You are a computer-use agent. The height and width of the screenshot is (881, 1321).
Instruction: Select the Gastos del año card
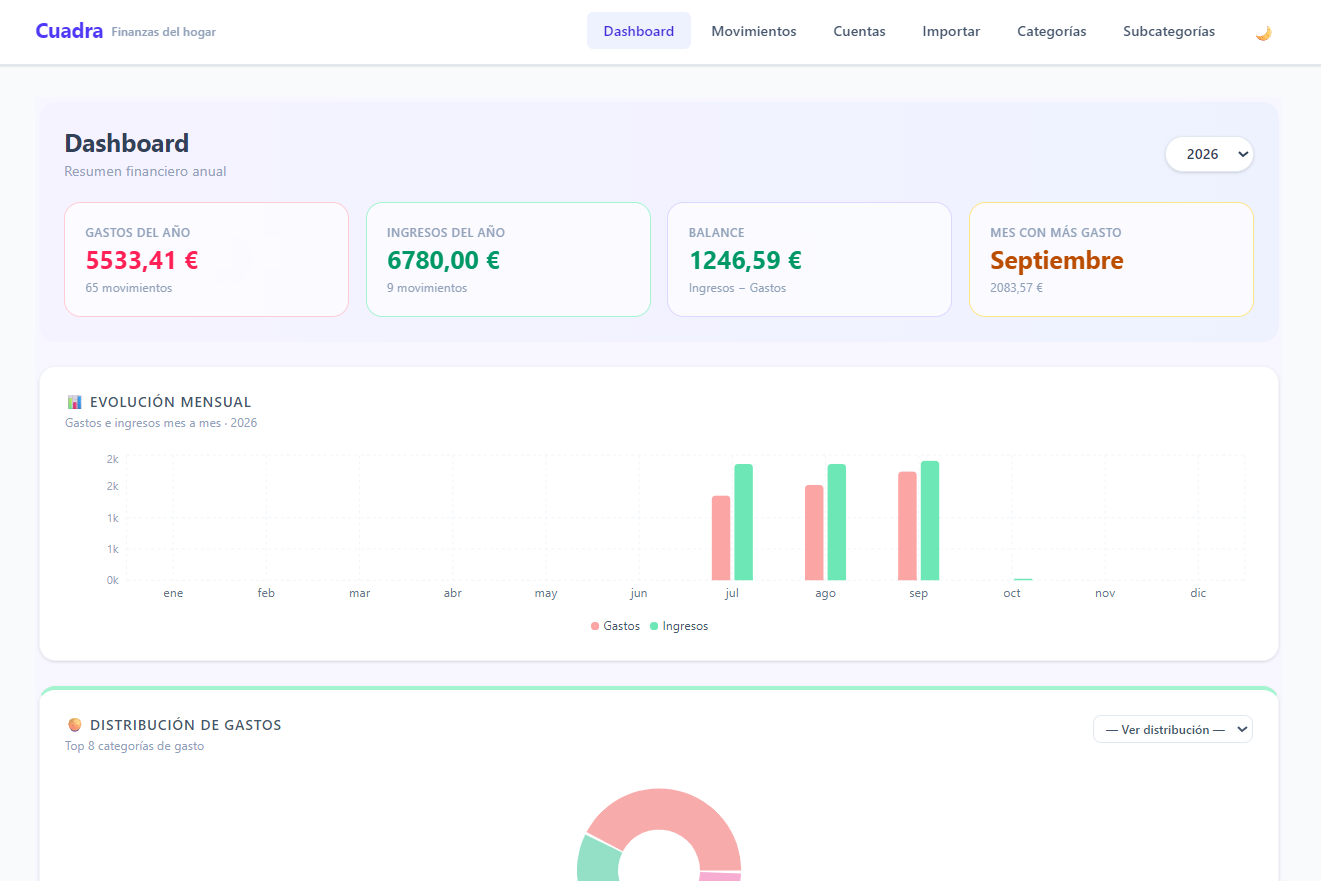click(x=206, y=260)
